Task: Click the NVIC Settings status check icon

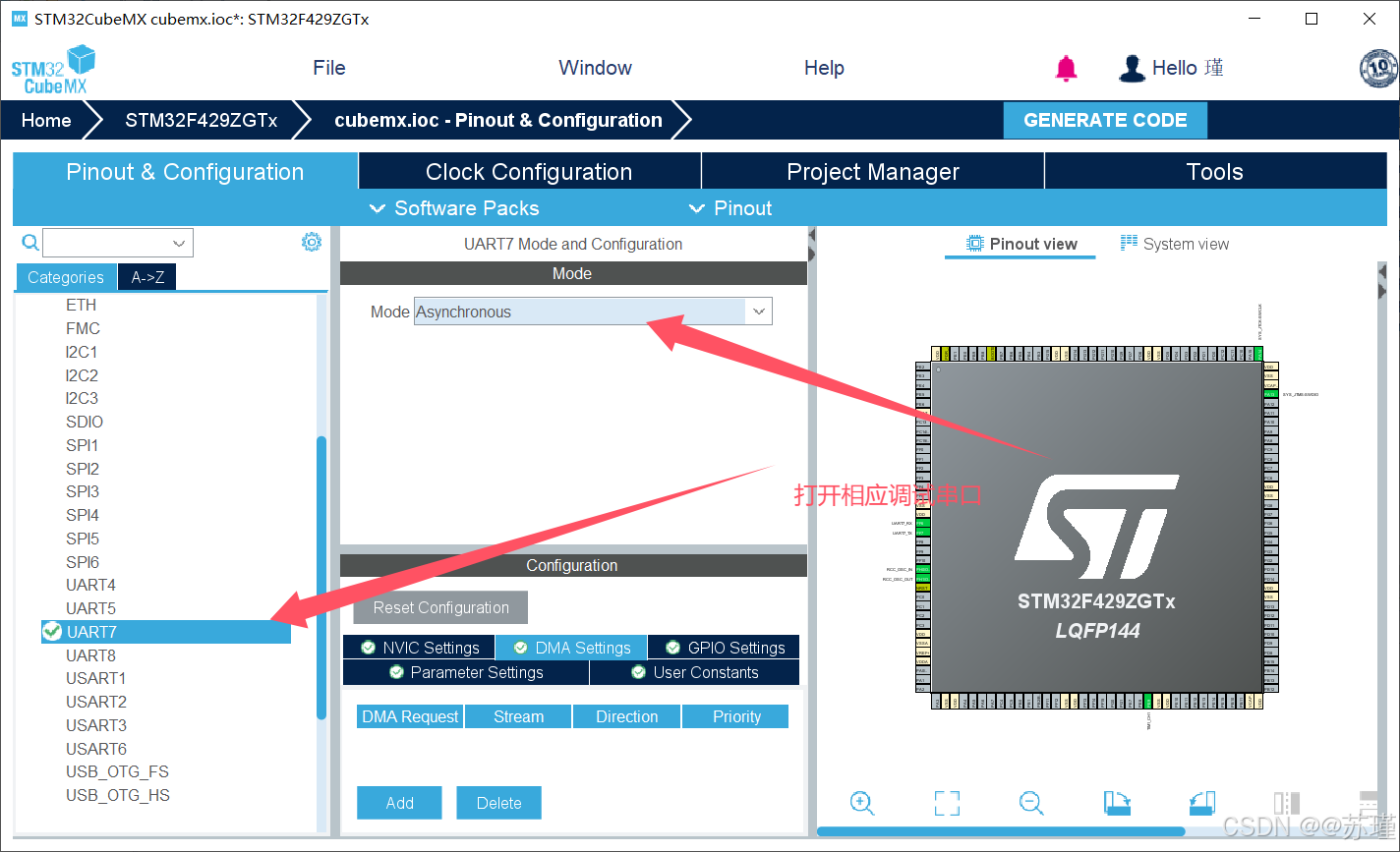Action: click(368, 648)
